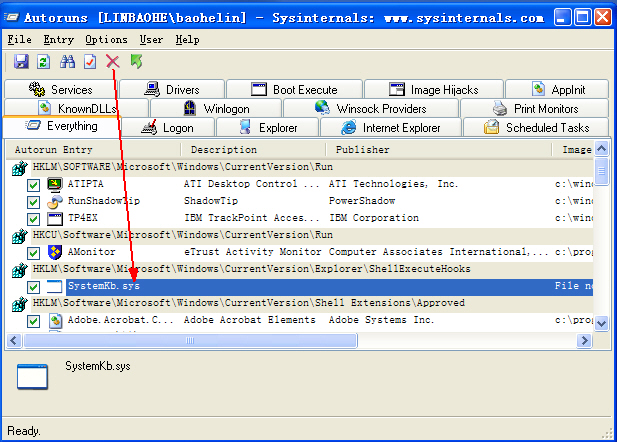Open the User menu

click(151, 40)
